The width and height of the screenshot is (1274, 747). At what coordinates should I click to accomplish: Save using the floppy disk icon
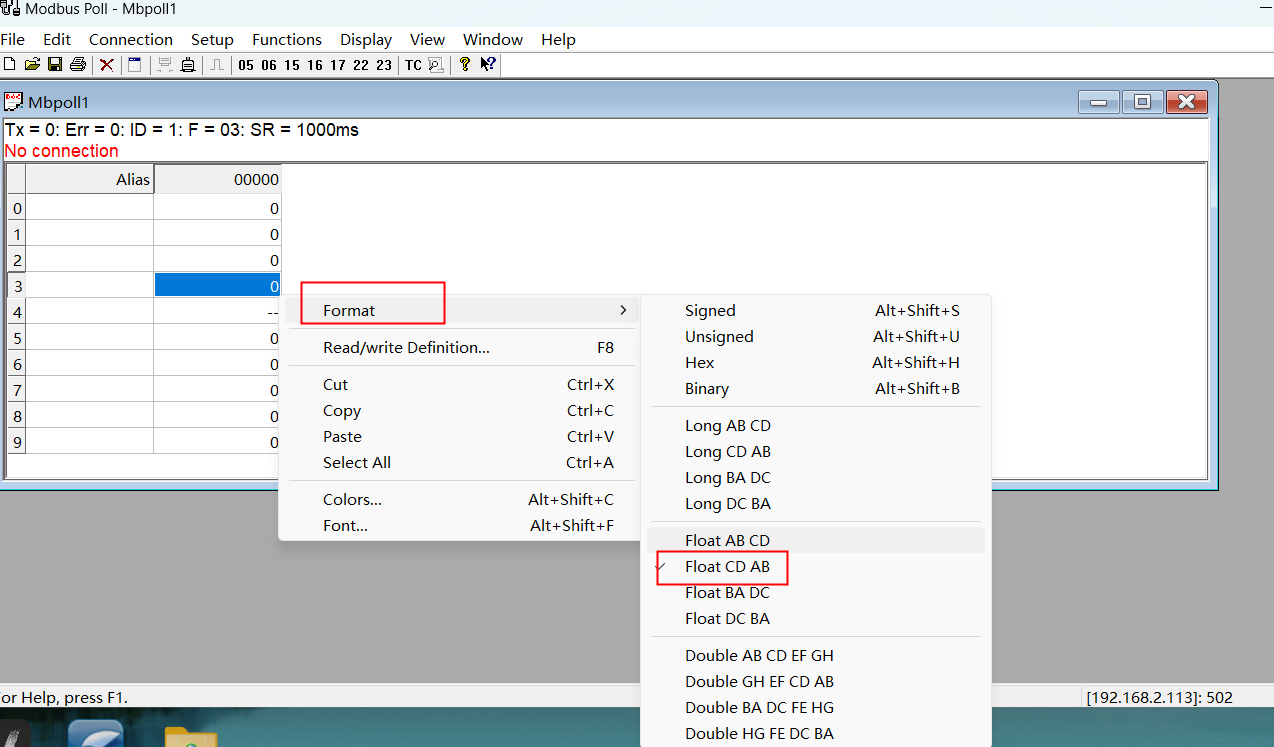pos(55,65)
